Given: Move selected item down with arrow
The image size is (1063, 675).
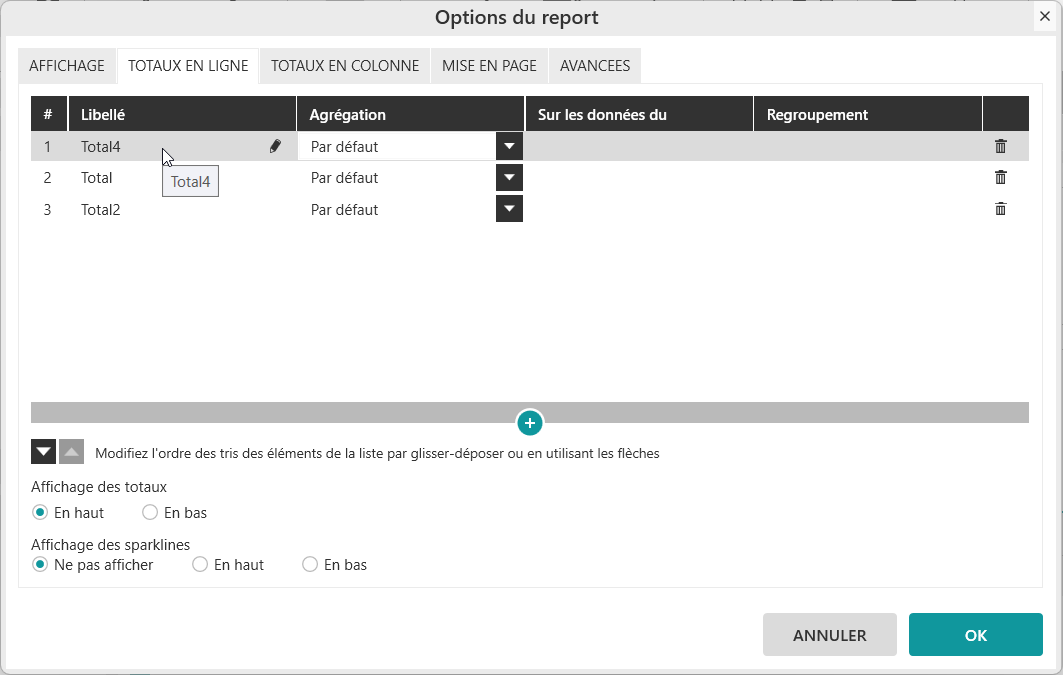Looking at the screenshot, I should [x=43, y=452].
